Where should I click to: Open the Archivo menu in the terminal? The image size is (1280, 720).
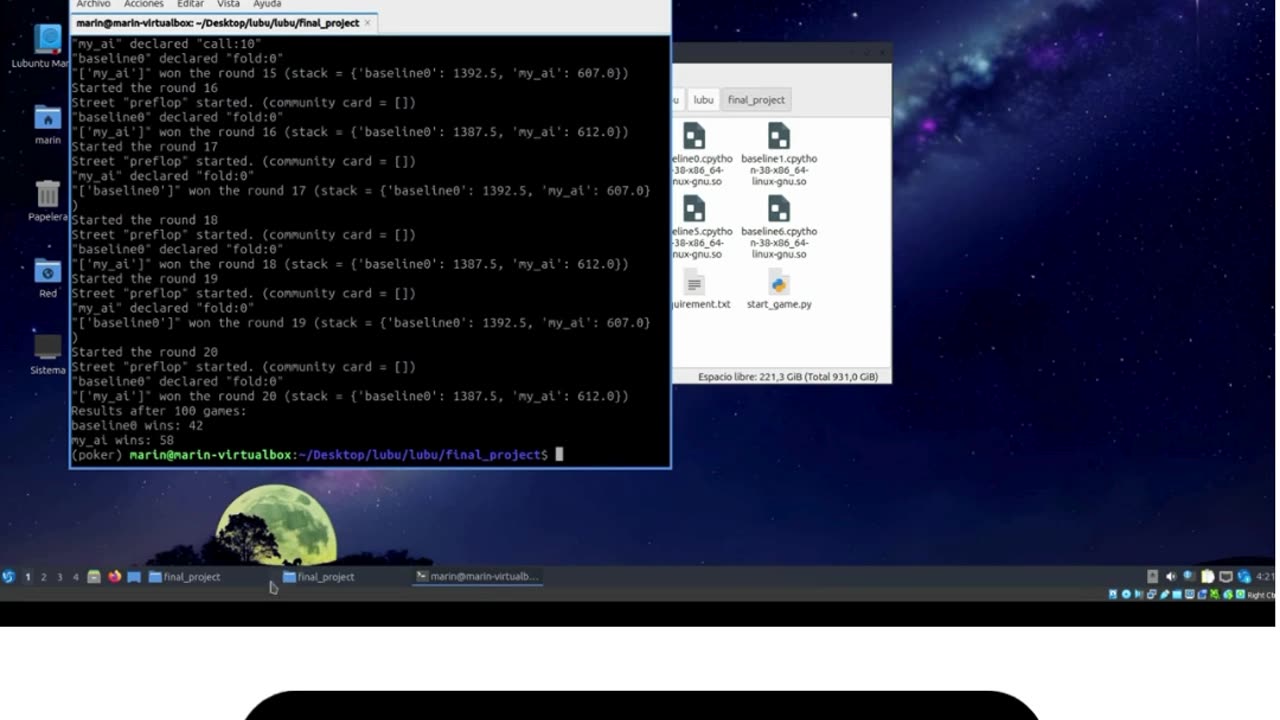93,4
